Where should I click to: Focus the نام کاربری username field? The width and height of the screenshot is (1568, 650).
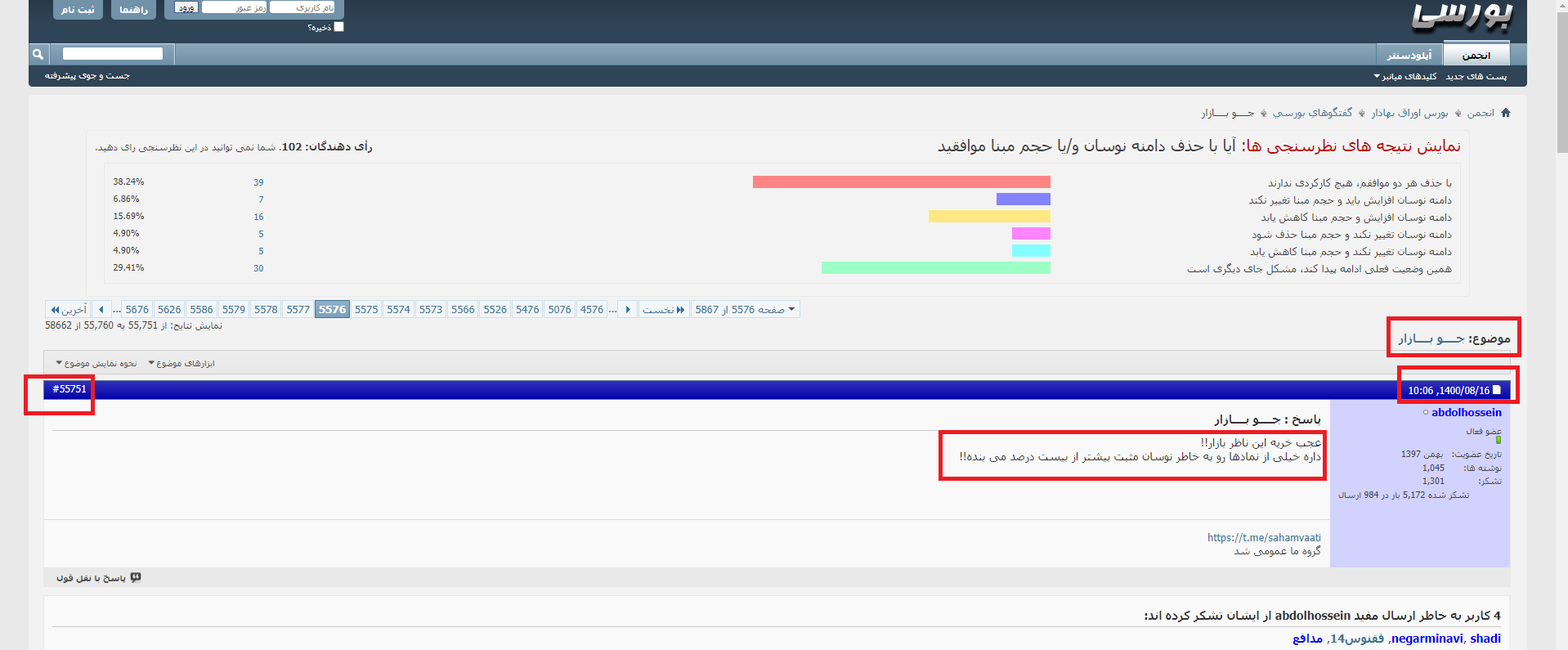tap(302, 7)
